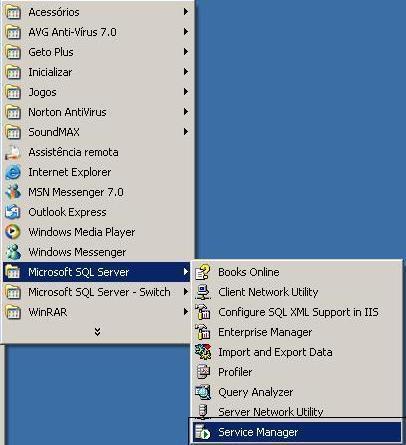Click the MSN Messenger 7.0 icon

pos(13,192)
